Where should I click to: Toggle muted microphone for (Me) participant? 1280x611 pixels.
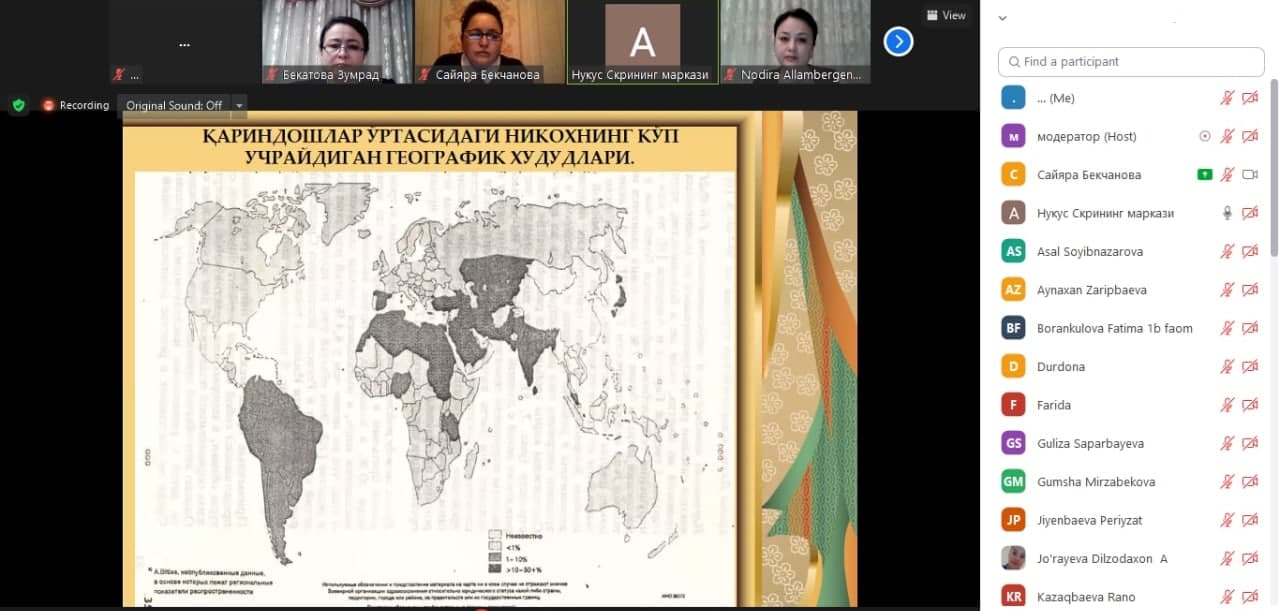click(x=1227, y=98)
